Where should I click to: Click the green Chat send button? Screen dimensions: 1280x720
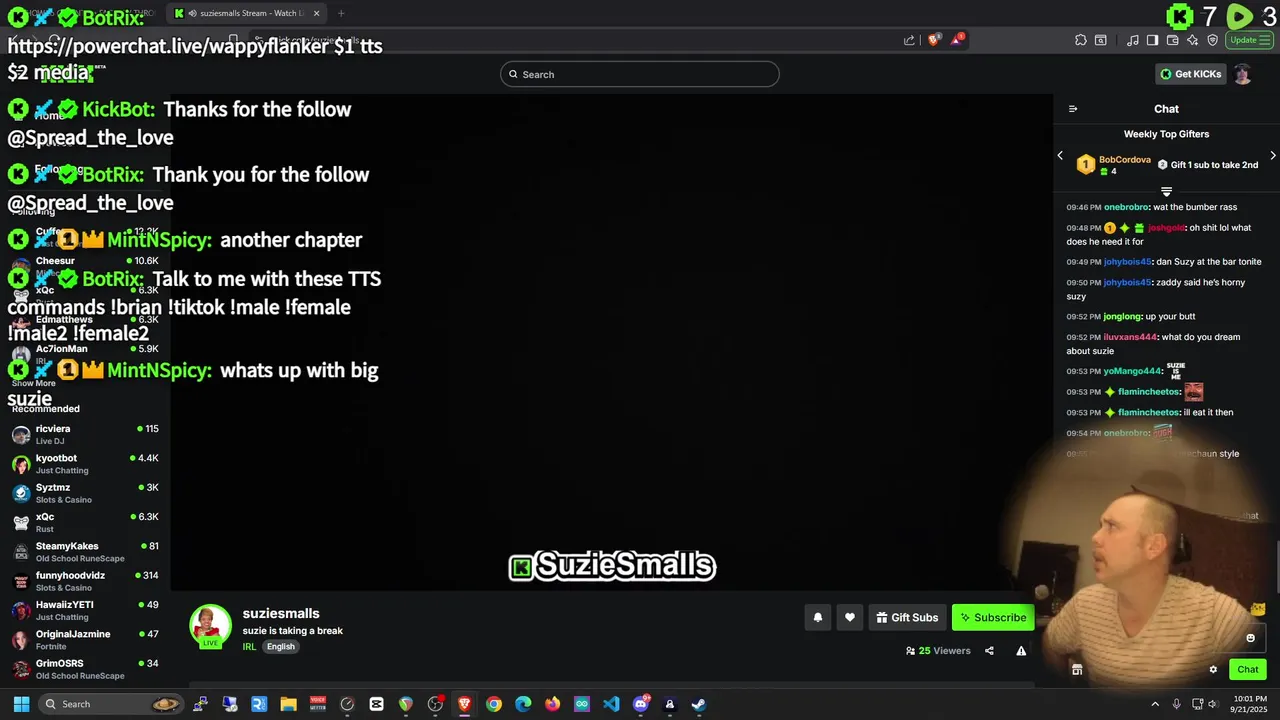1248,670
